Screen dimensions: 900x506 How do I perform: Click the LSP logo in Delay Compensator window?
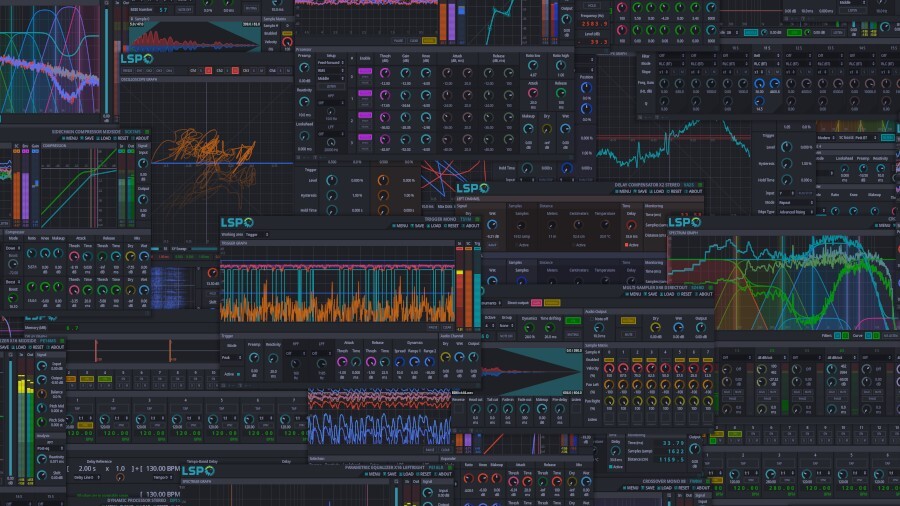click(473, 188)
